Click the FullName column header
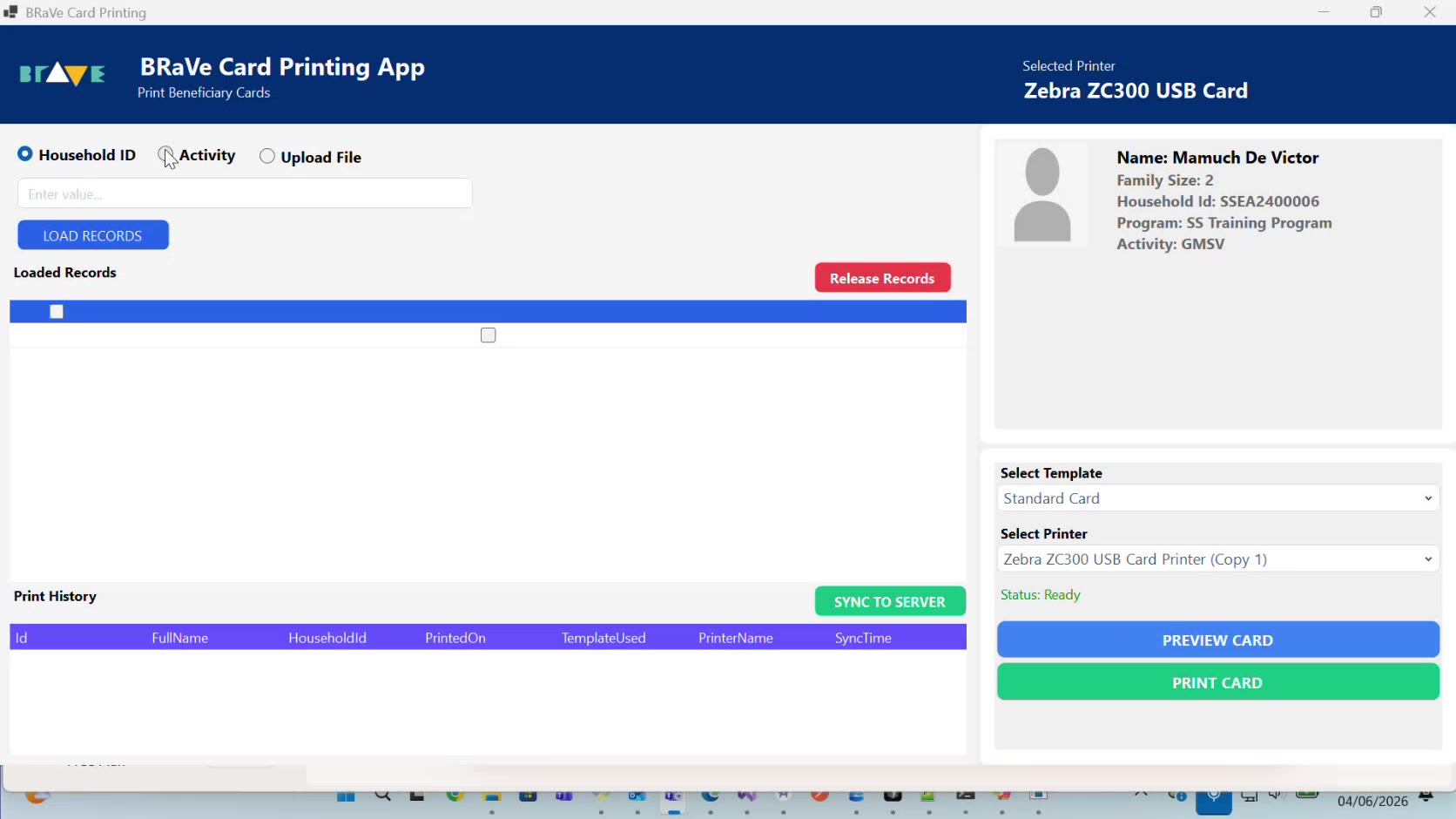1456x819 pixels. (180, 638)
